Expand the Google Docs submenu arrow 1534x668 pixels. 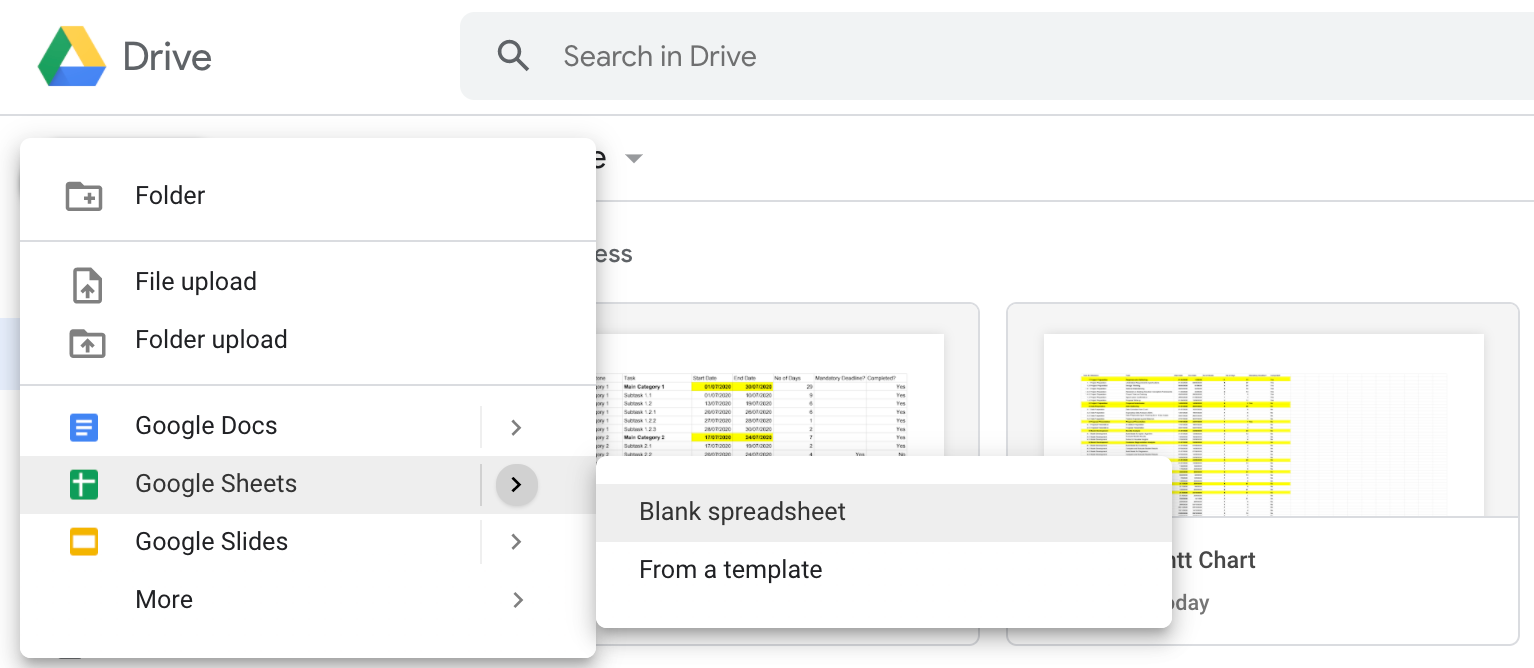516,427
